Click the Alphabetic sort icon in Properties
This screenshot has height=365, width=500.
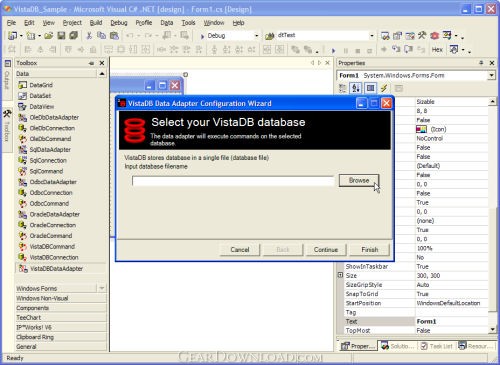[356, 88]
